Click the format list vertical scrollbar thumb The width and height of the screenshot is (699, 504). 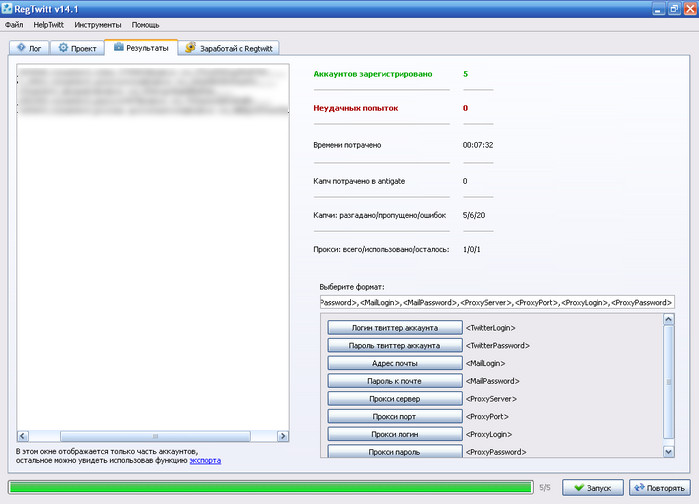tap(668, 382)
